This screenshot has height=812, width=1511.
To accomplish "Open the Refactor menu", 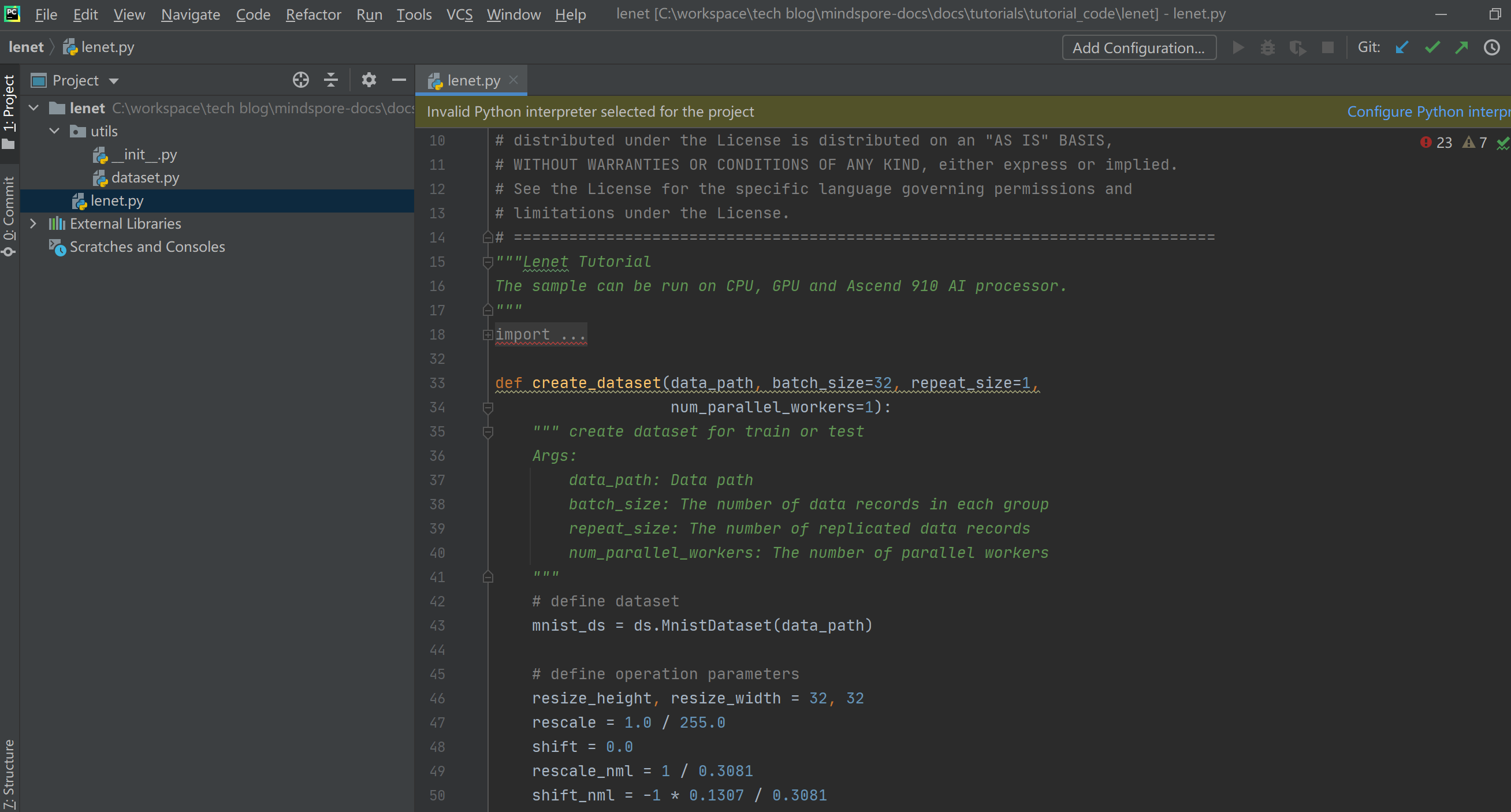I will coord(313,14).
